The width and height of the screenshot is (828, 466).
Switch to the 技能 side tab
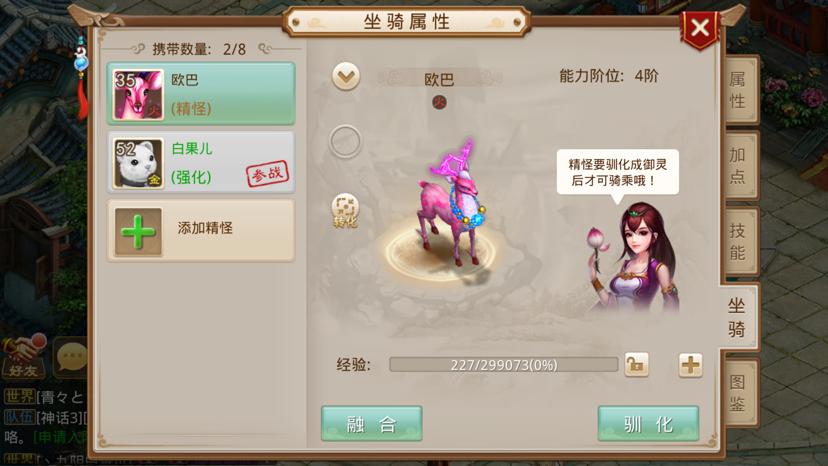point(738,241)
